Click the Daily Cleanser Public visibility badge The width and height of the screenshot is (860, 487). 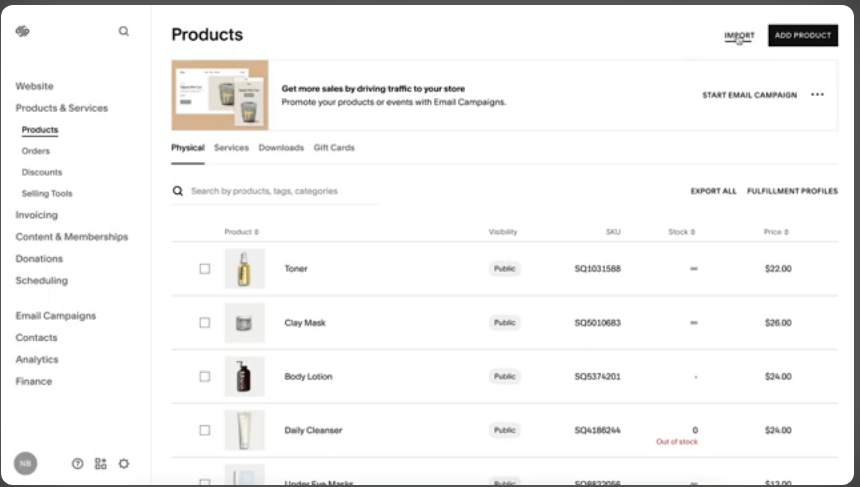505,431
